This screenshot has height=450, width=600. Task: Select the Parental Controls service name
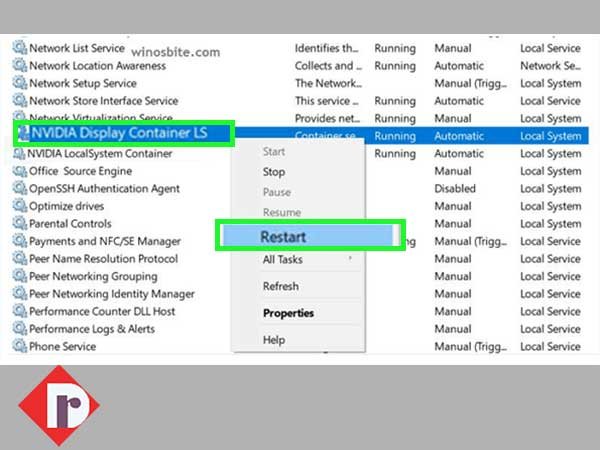(x=70, y=224)
